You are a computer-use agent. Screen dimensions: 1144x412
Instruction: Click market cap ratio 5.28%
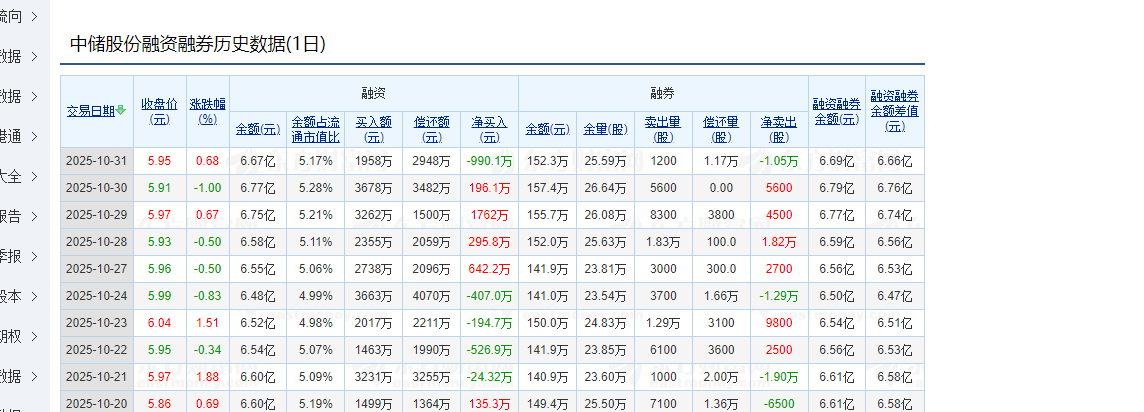coord(316,188)
